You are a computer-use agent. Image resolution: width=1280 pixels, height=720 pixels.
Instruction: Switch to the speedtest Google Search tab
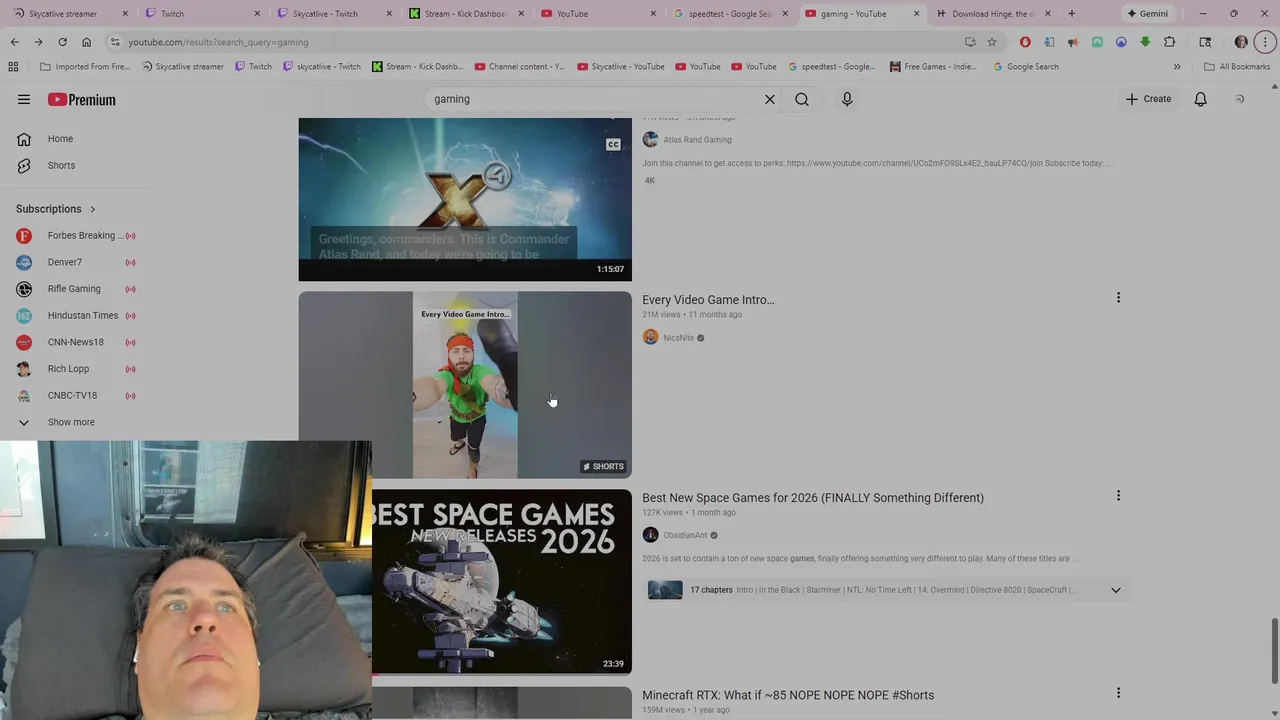730,14
